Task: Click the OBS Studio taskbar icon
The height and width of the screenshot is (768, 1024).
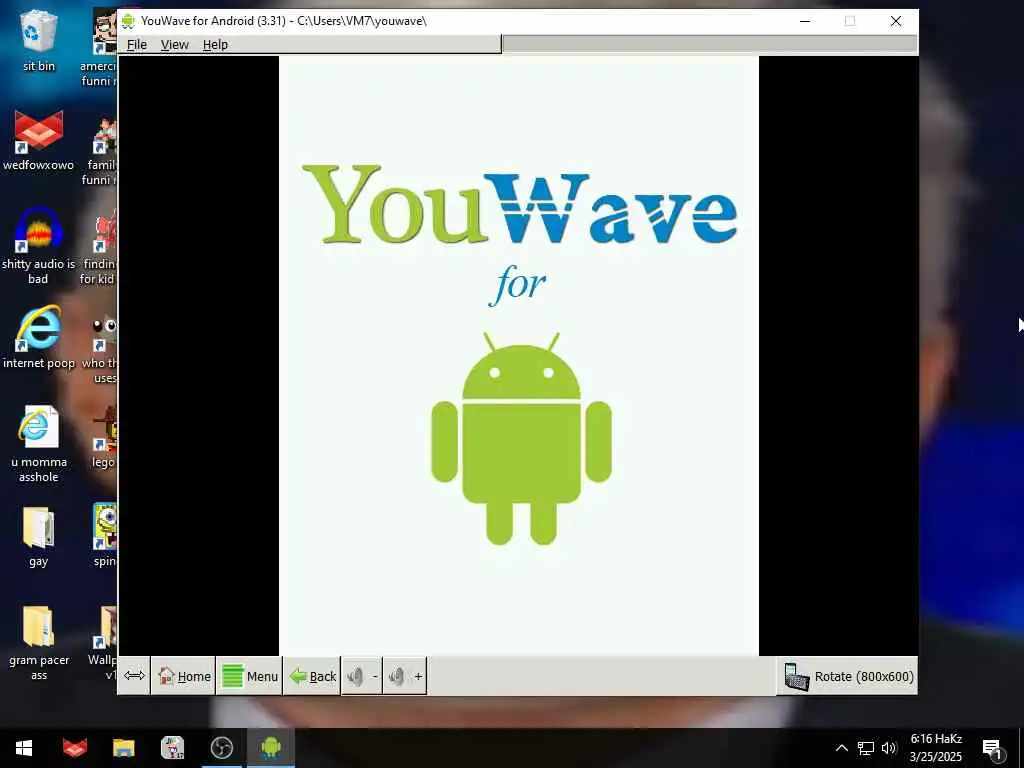Action: pos(222,748)
